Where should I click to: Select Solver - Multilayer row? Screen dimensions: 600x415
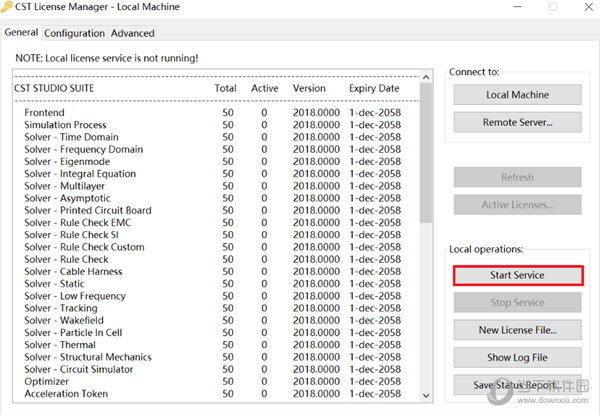point(212,186)
